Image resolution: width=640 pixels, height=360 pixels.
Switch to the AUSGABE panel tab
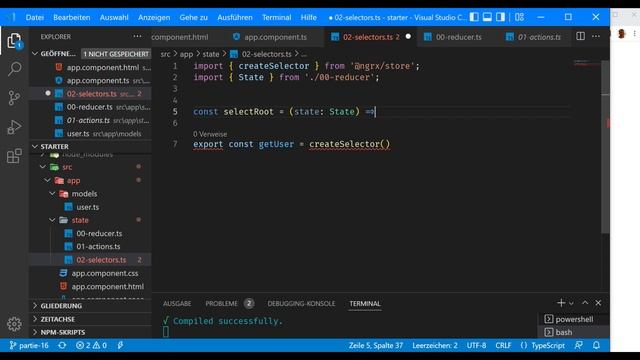tap(177, 304)
